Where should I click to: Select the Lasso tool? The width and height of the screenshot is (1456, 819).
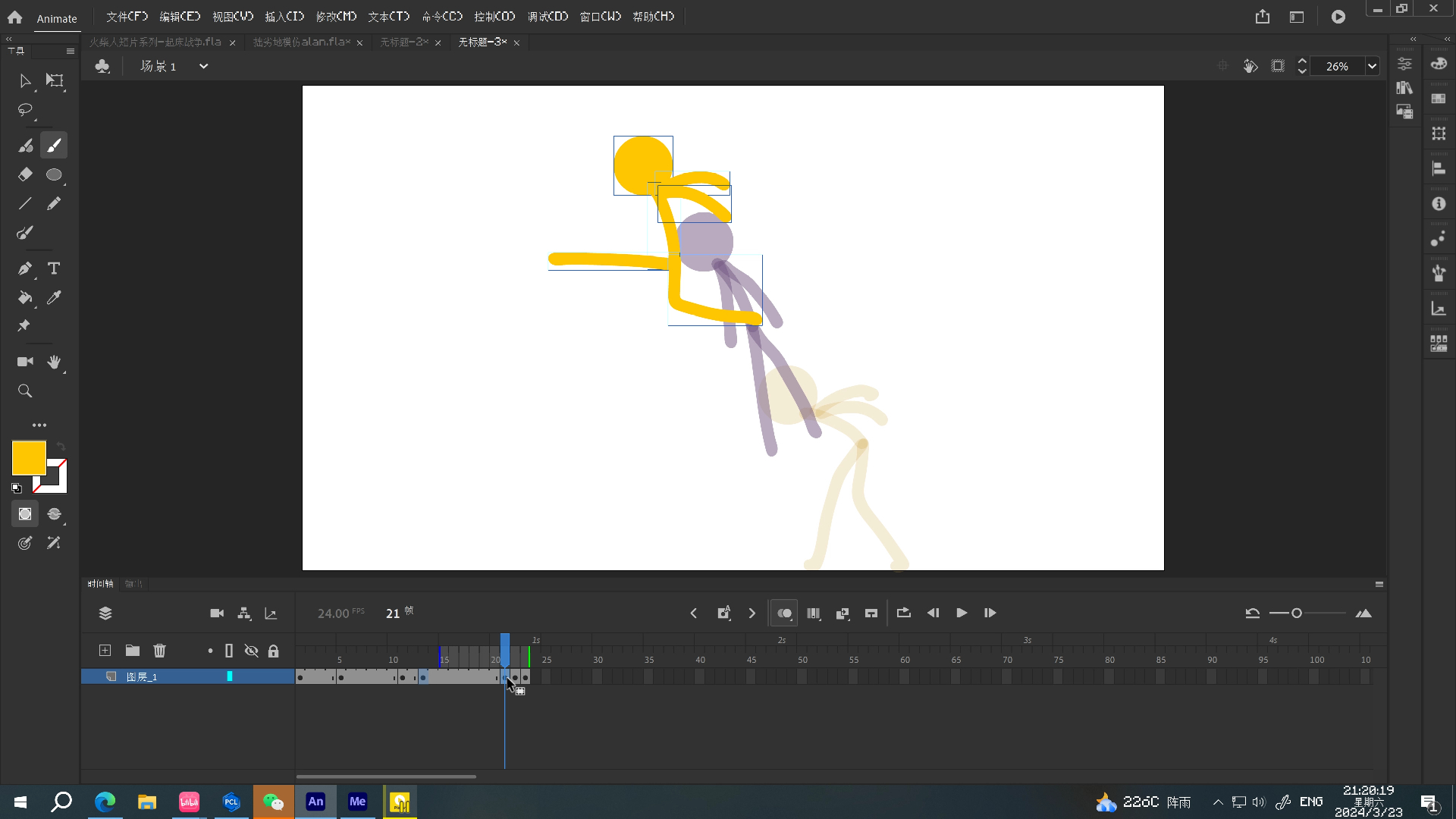pos(25,110)
